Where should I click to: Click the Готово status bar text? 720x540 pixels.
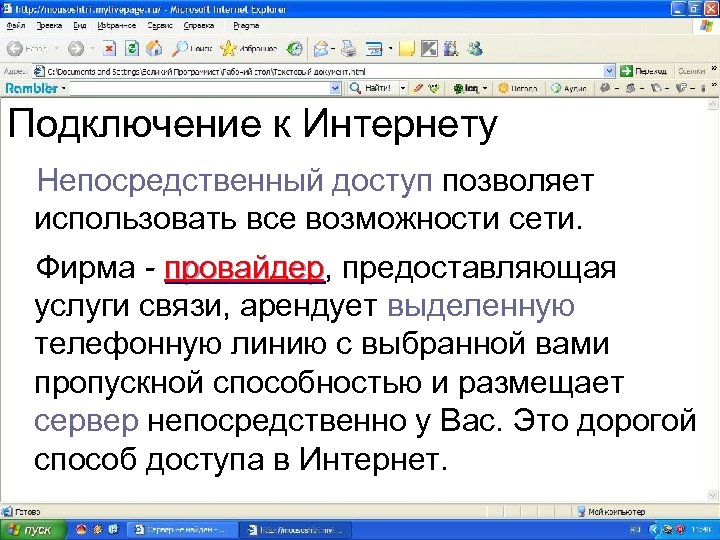(28, 511)
